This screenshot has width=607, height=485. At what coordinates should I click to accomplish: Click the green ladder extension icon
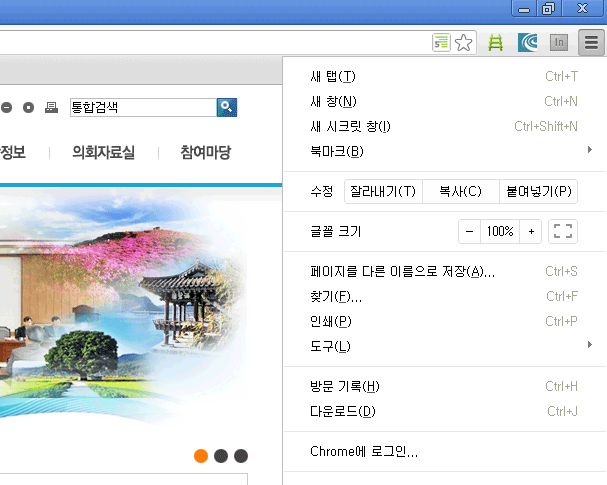tap(495, 43)
